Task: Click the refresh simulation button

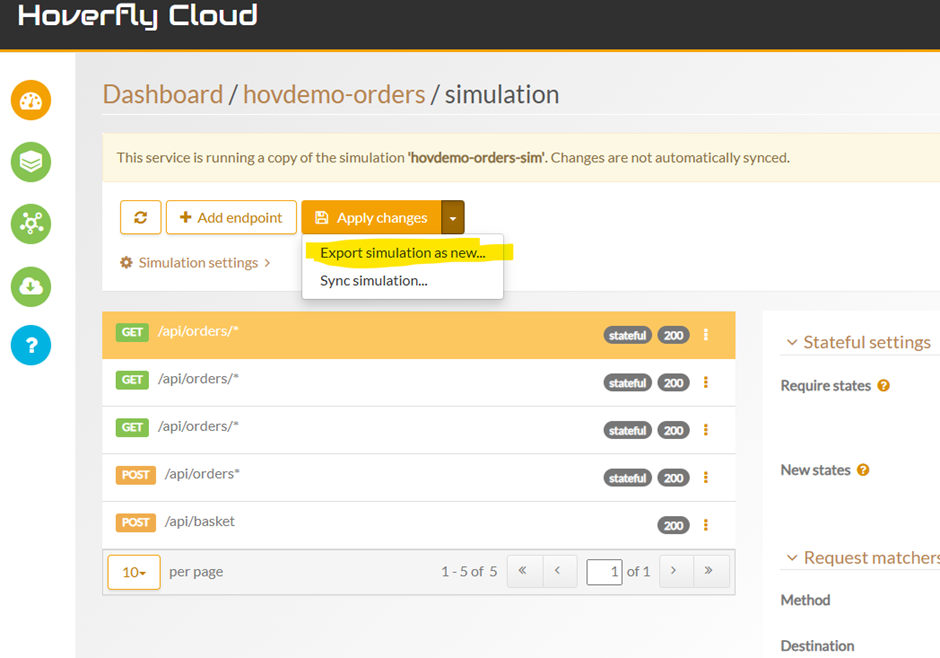Action: tap(140, 218)
